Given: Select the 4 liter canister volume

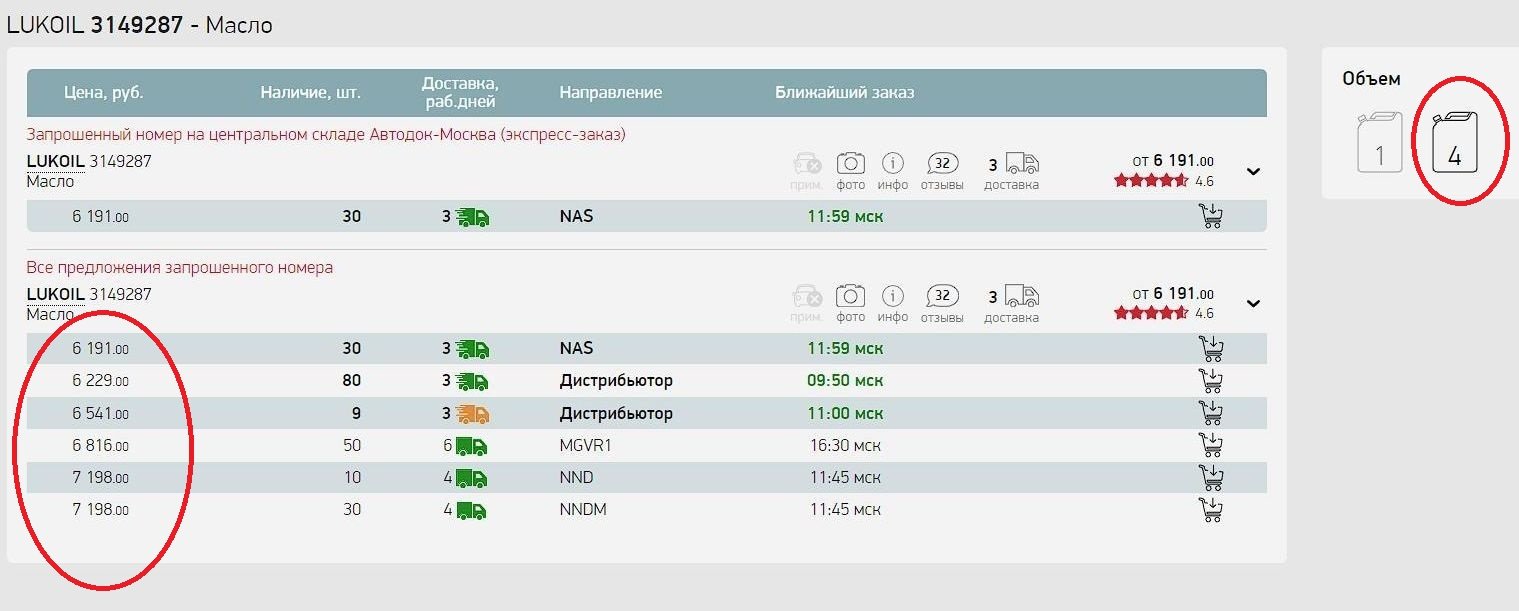Looking at the screenshot, I should tap(1454, 143).
